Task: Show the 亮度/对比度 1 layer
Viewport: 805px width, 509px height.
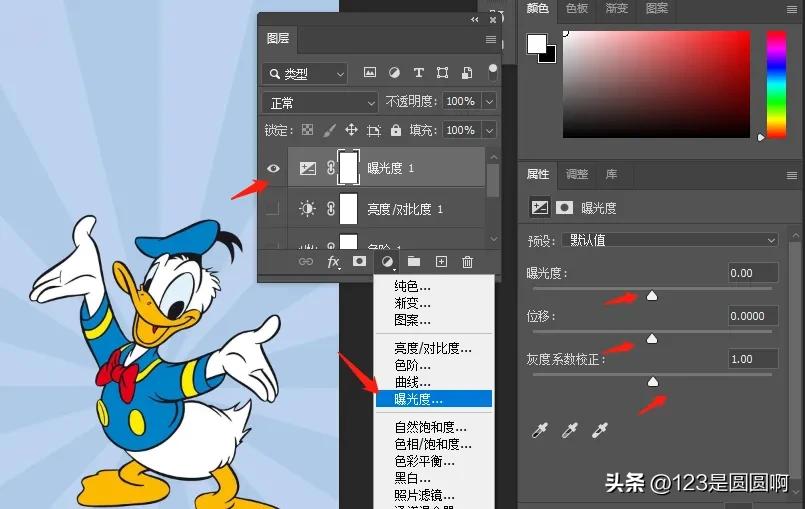Action: coord(273,209)
